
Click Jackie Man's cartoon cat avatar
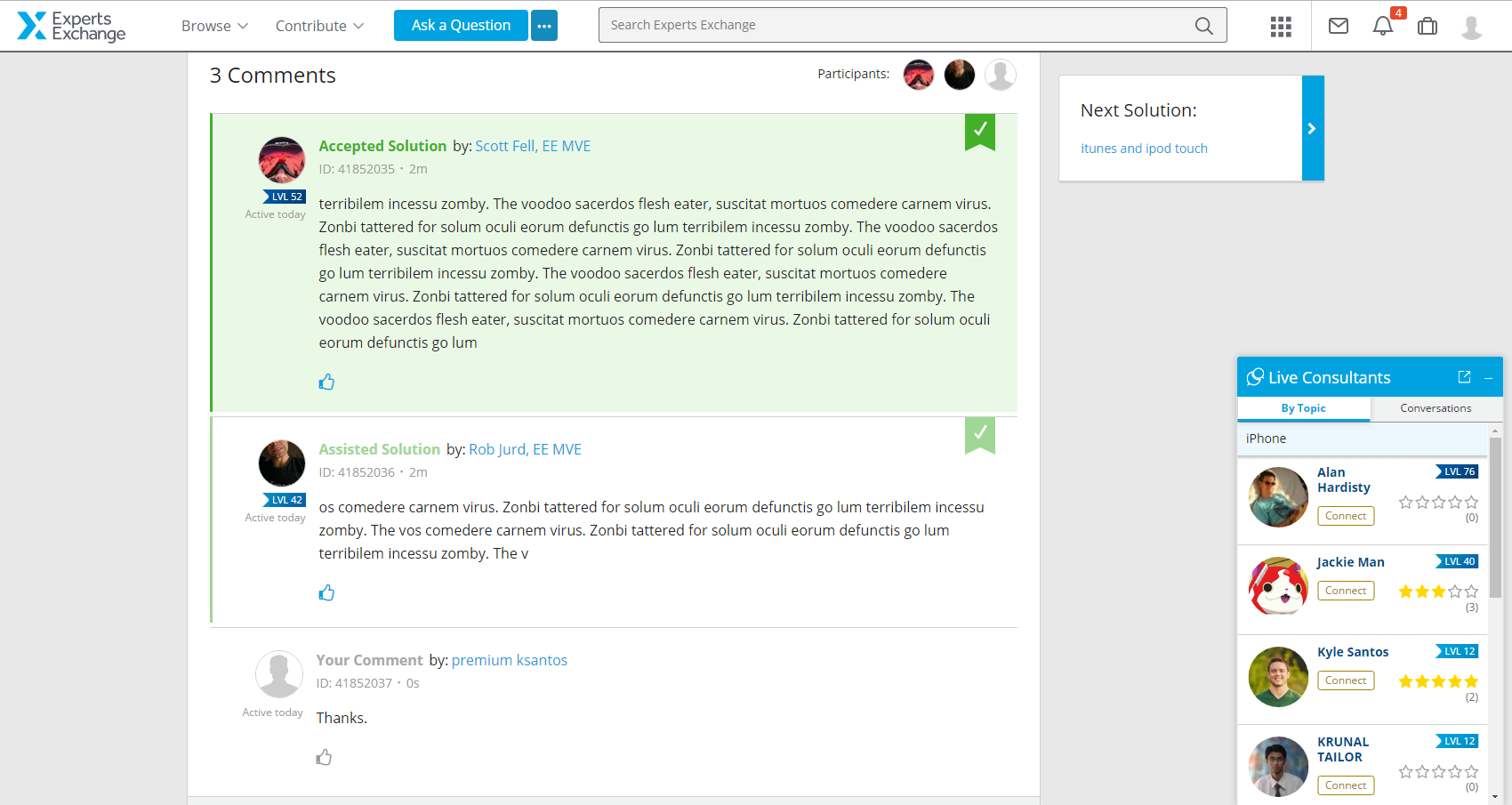coord(1278,587)
